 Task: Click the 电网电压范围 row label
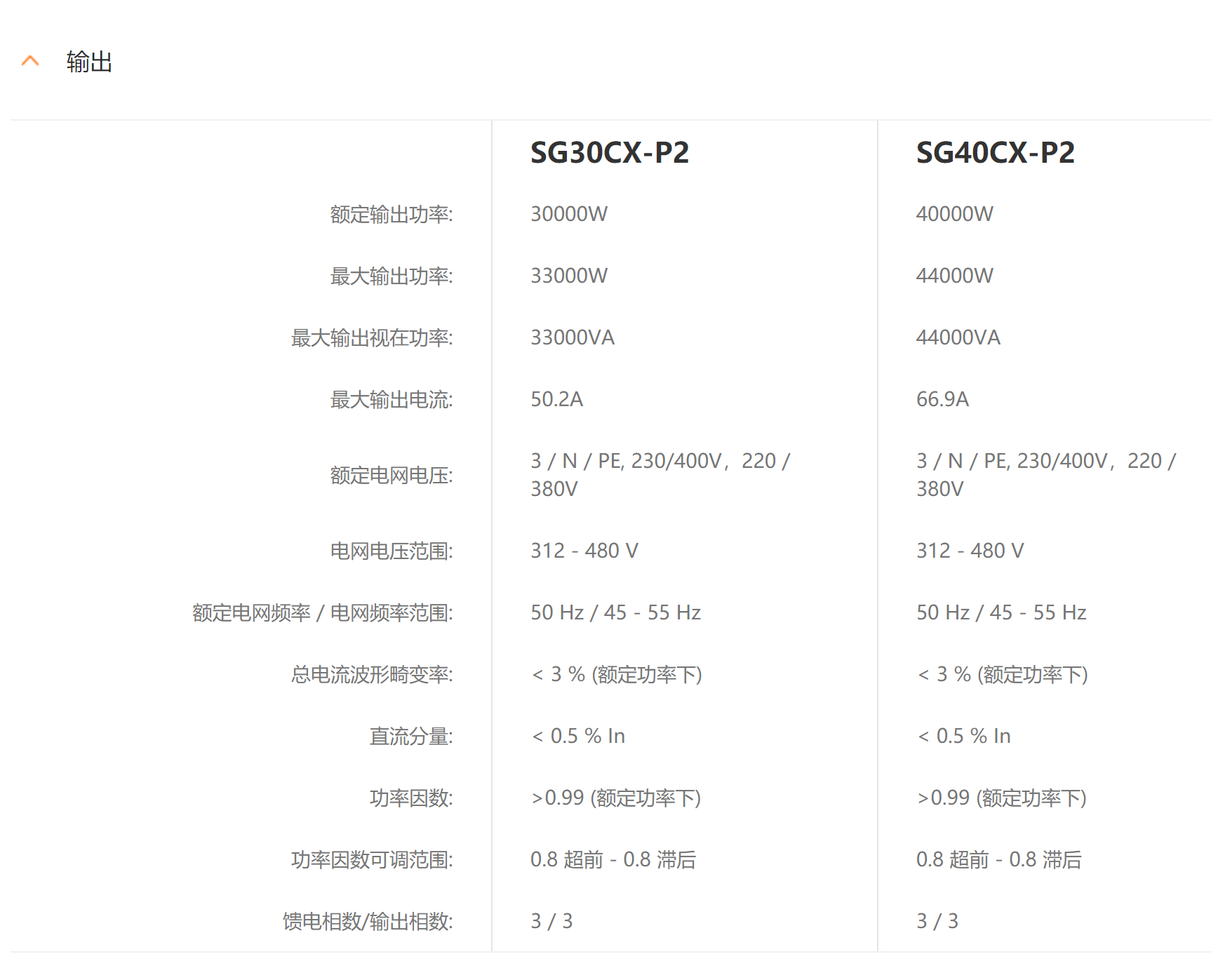coord(391,551)
